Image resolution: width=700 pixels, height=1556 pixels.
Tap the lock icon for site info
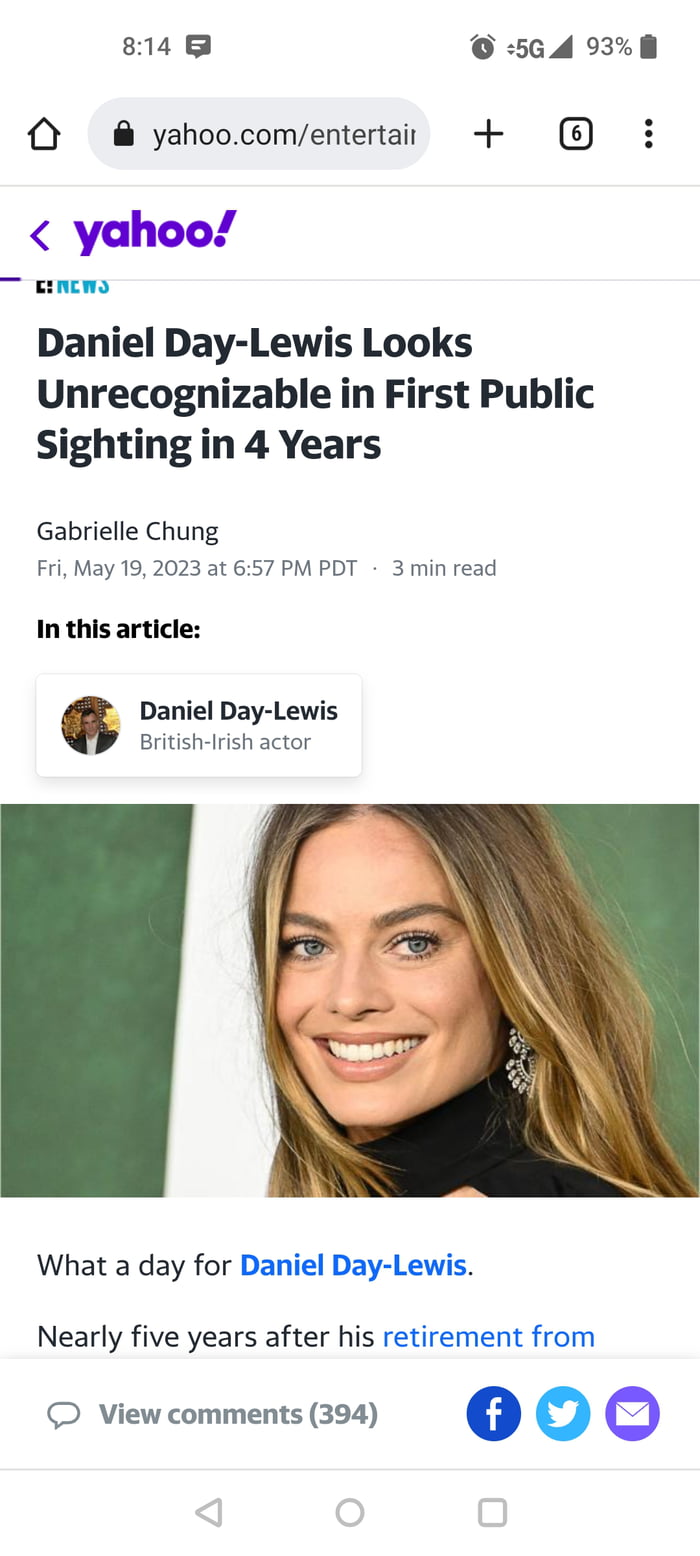124,134
